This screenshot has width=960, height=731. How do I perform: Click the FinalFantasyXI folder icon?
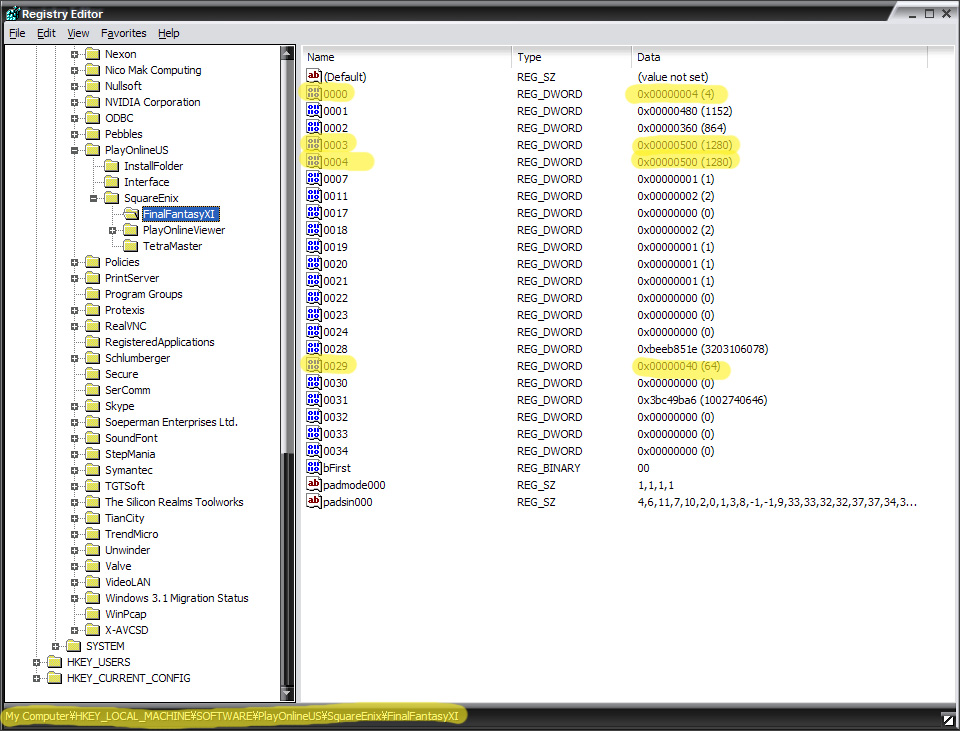[131, 214]
